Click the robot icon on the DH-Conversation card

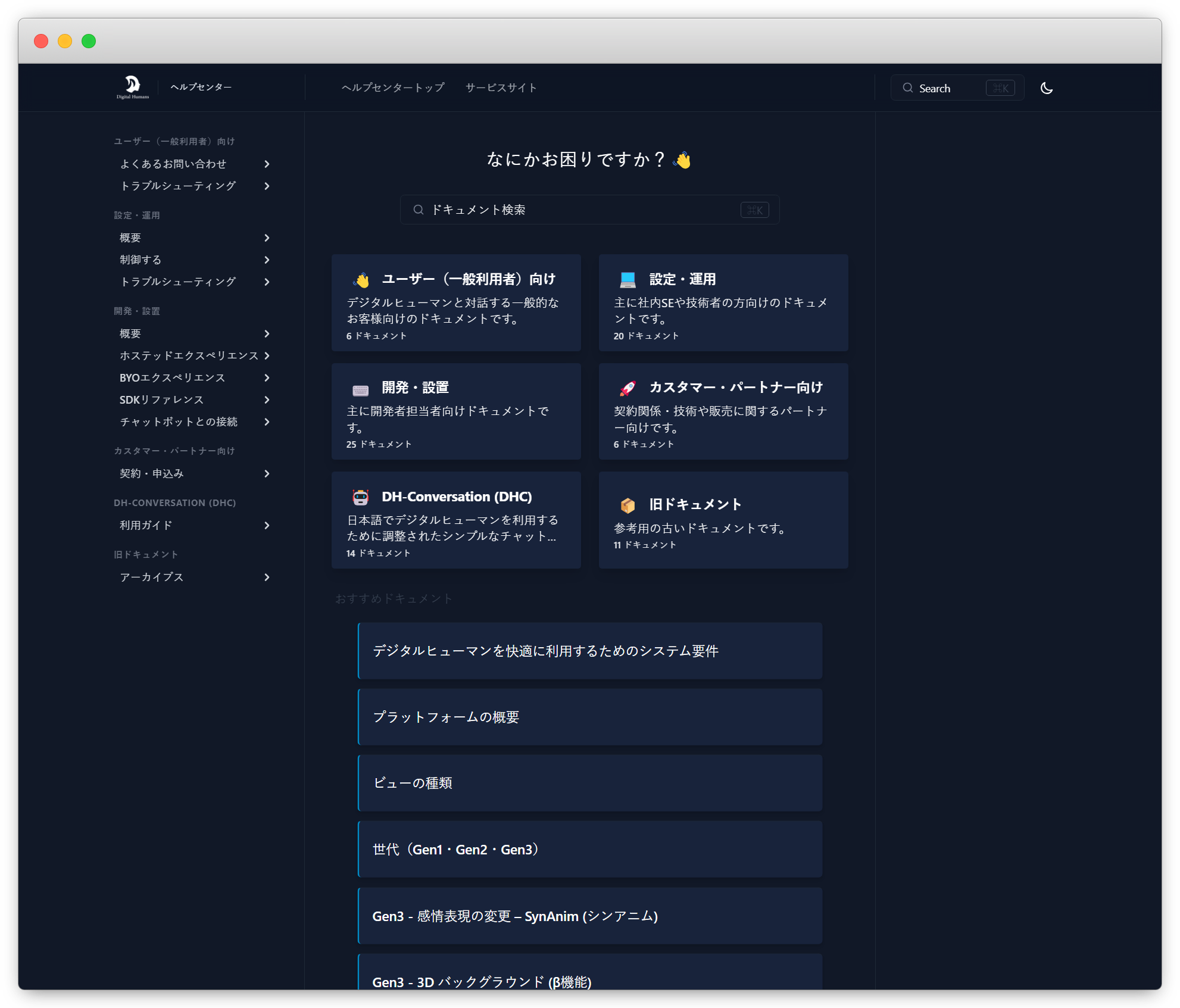(361, 496)
